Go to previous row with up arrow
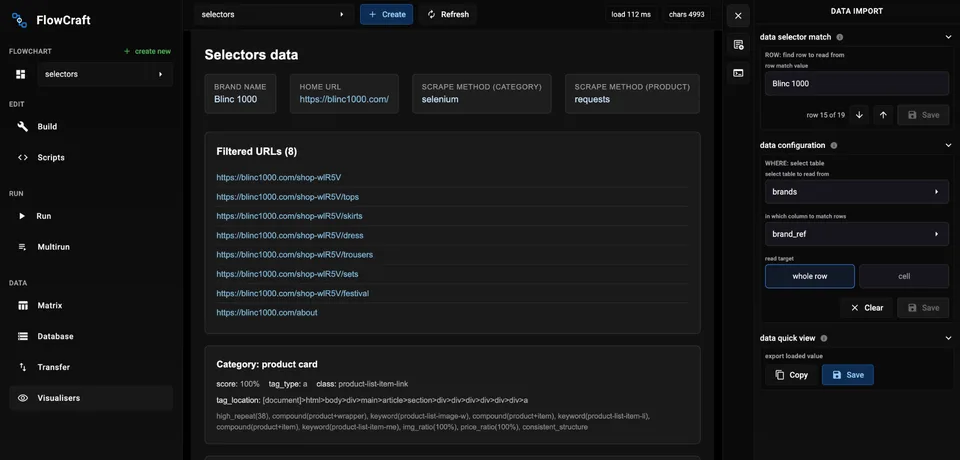Viewport: 960px width, 460px height. 883,115
